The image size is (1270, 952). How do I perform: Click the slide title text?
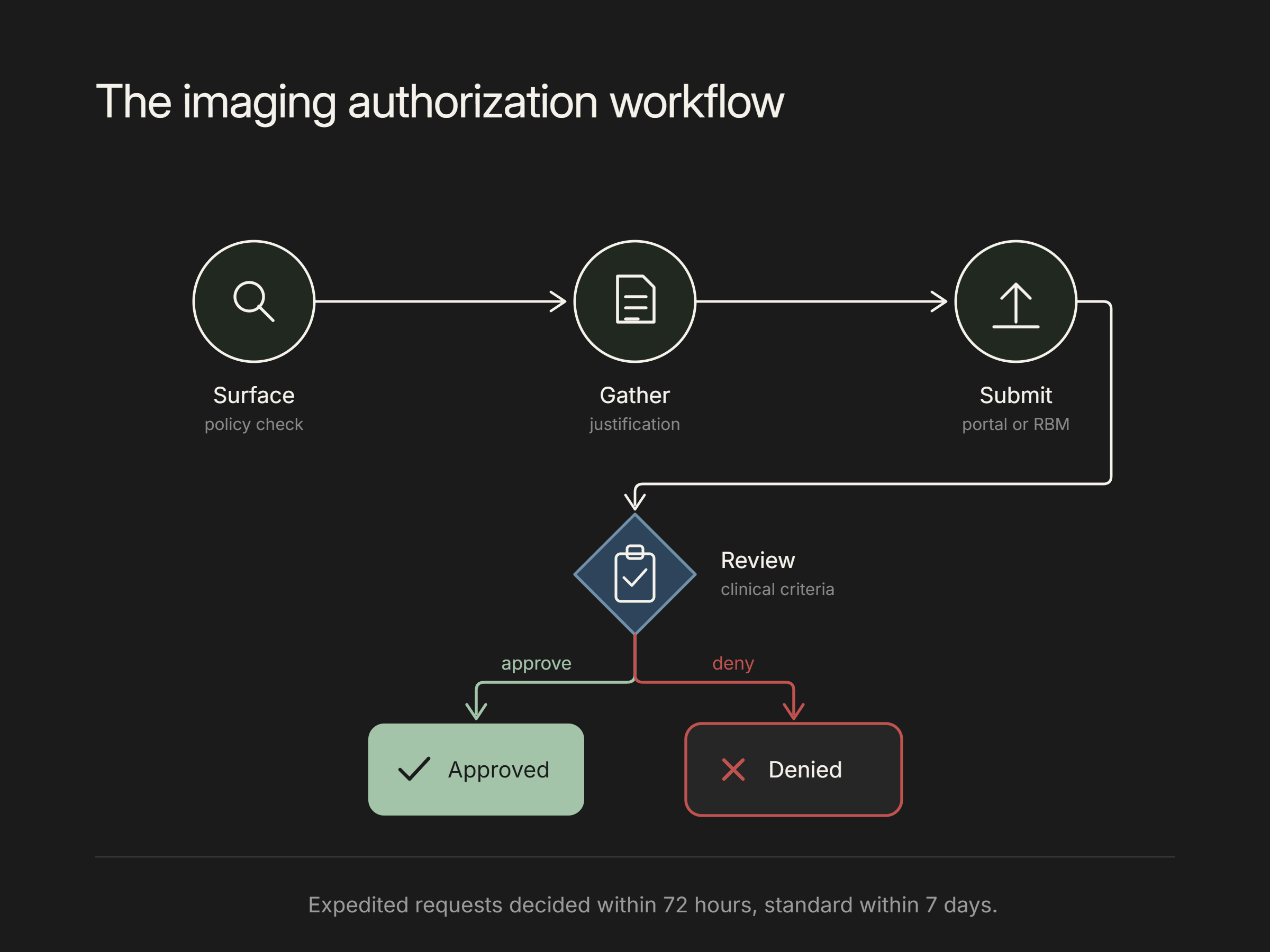(x=440, y=102)
